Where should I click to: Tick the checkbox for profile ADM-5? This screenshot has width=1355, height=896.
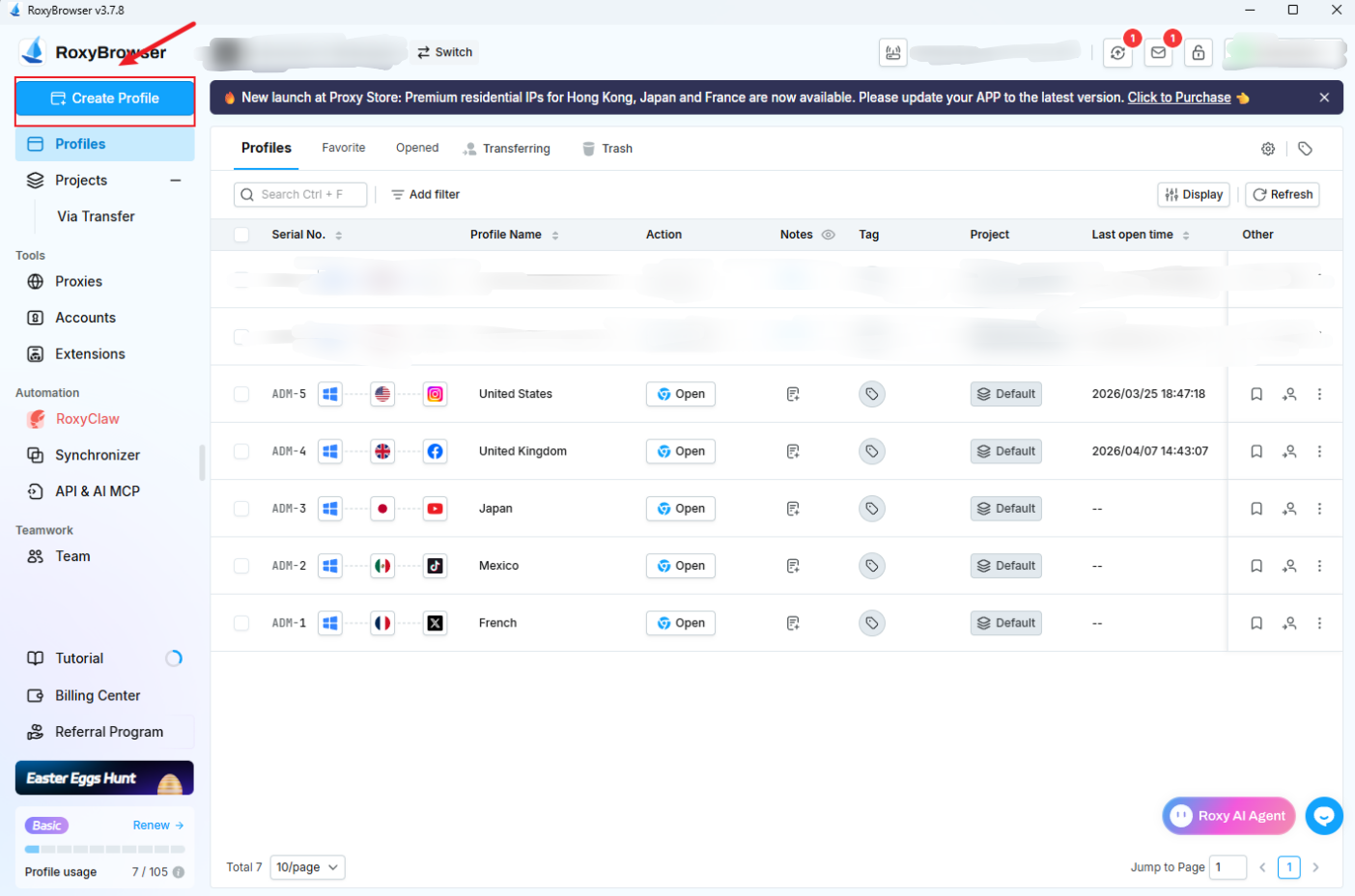[x=241, y=394]
